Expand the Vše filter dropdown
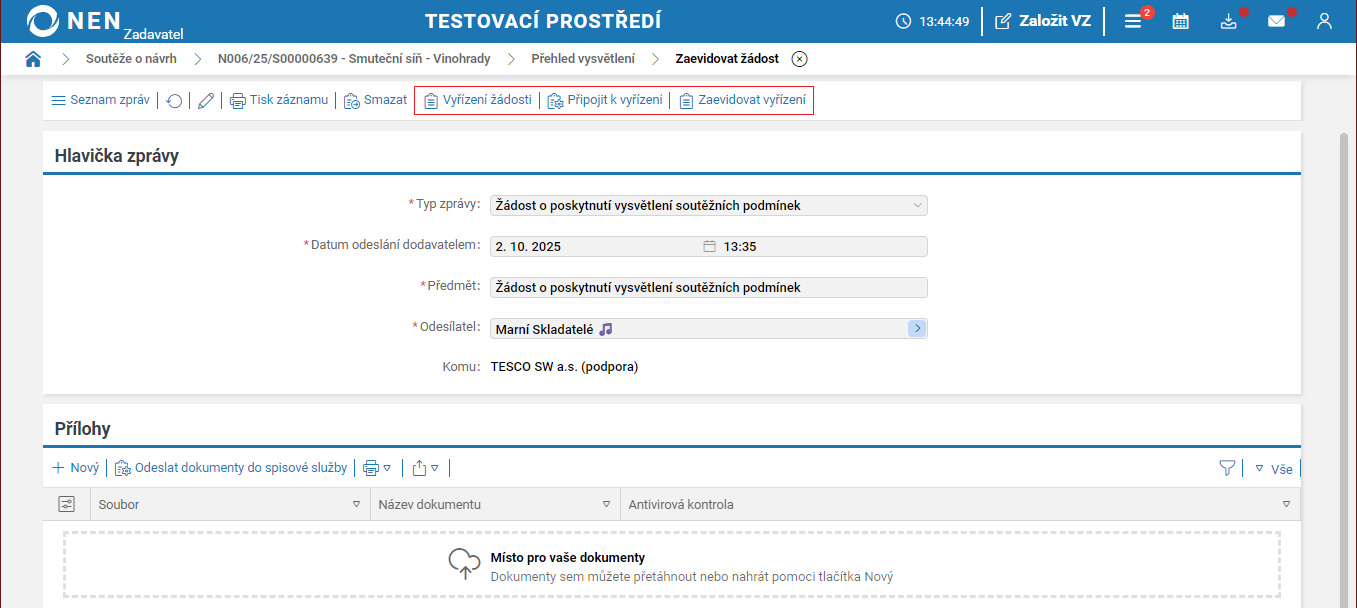1357x608 pixels. [1274, 468]
